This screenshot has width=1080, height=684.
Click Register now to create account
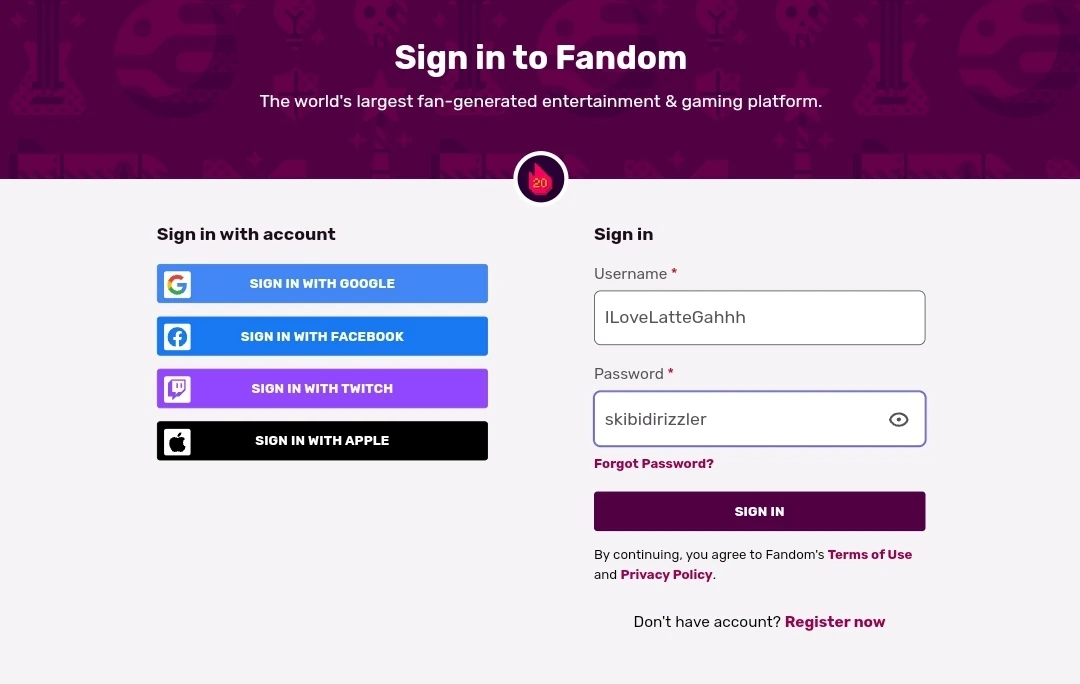click(x=835, y=621)
